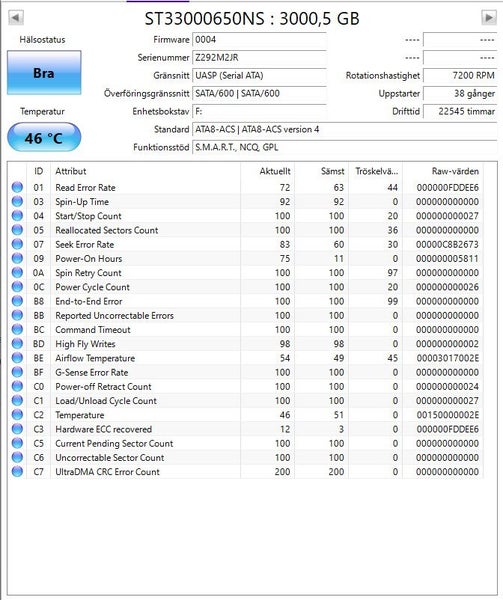
Task: Go to previous disk with left arrow
Action: coord(16,18)
